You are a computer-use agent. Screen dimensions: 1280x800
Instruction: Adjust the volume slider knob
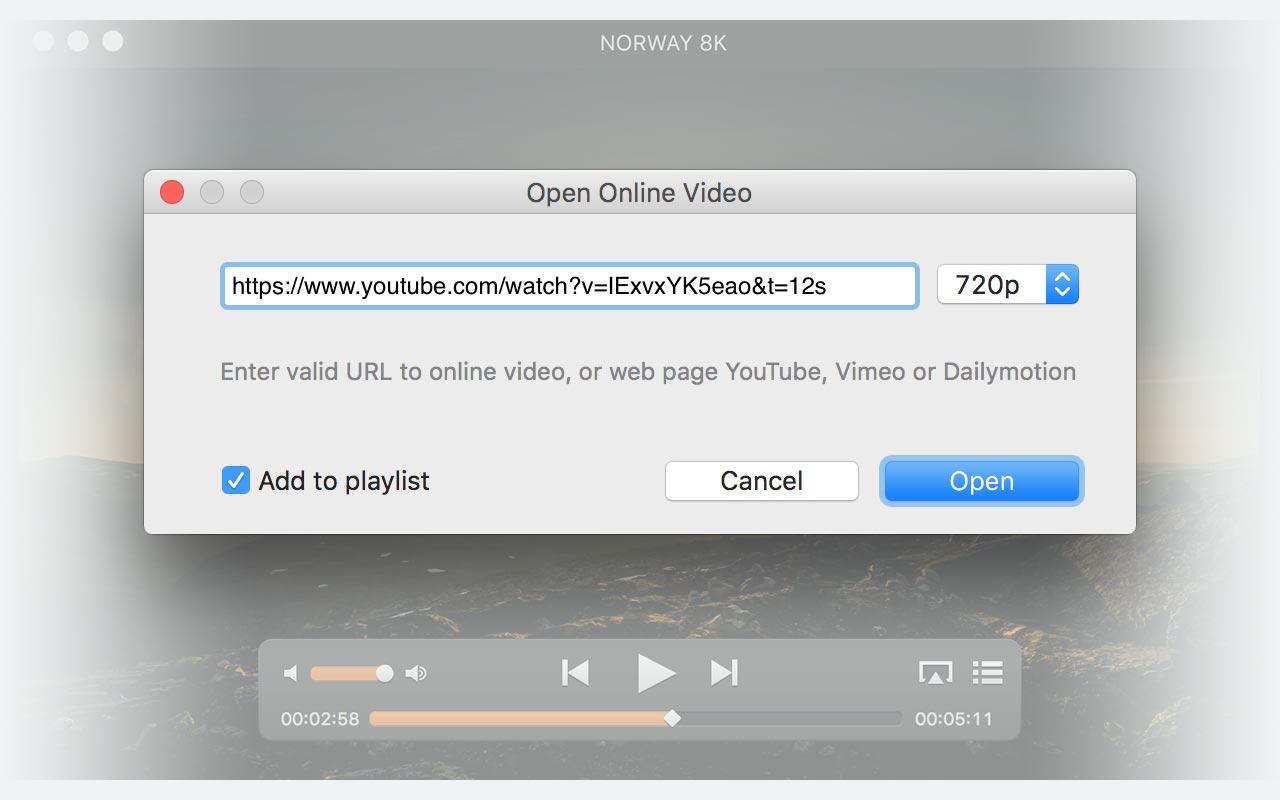[x=384, y=674]
